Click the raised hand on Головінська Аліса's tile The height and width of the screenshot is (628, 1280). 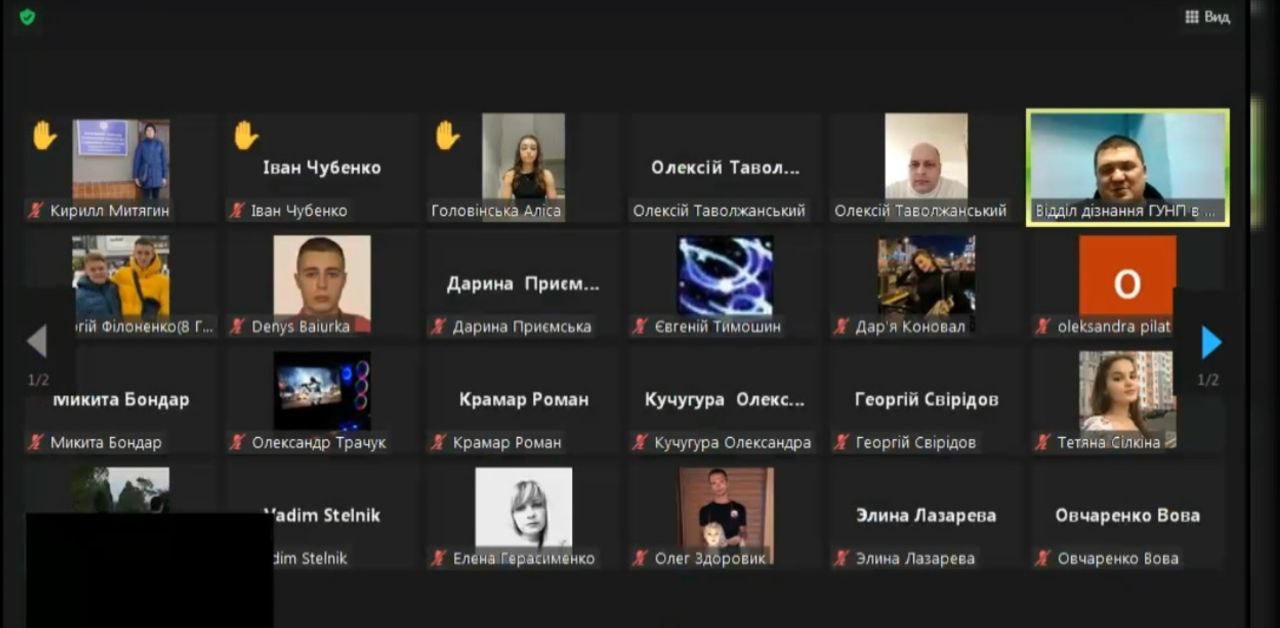(447, 135)
